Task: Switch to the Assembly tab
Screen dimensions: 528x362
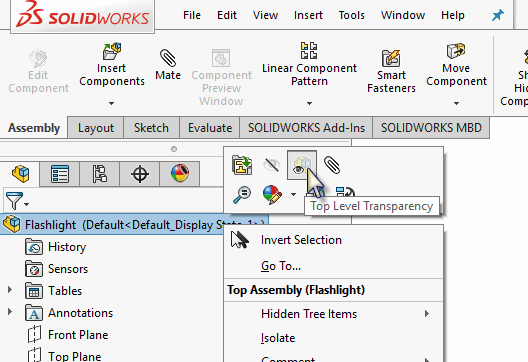Action: [x=34, y=128]
